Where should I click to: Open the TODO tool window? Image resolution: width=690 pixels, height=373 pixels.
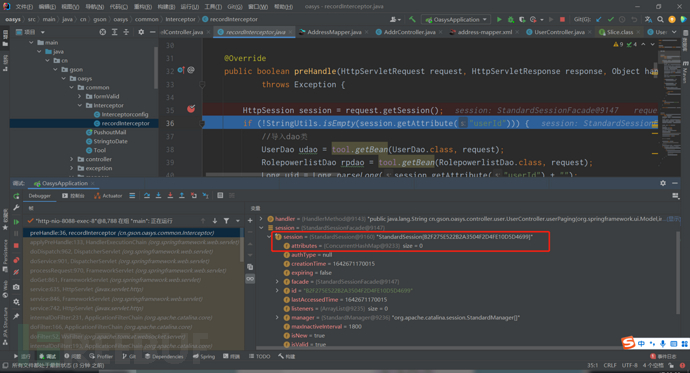click(x=260, y=356)
